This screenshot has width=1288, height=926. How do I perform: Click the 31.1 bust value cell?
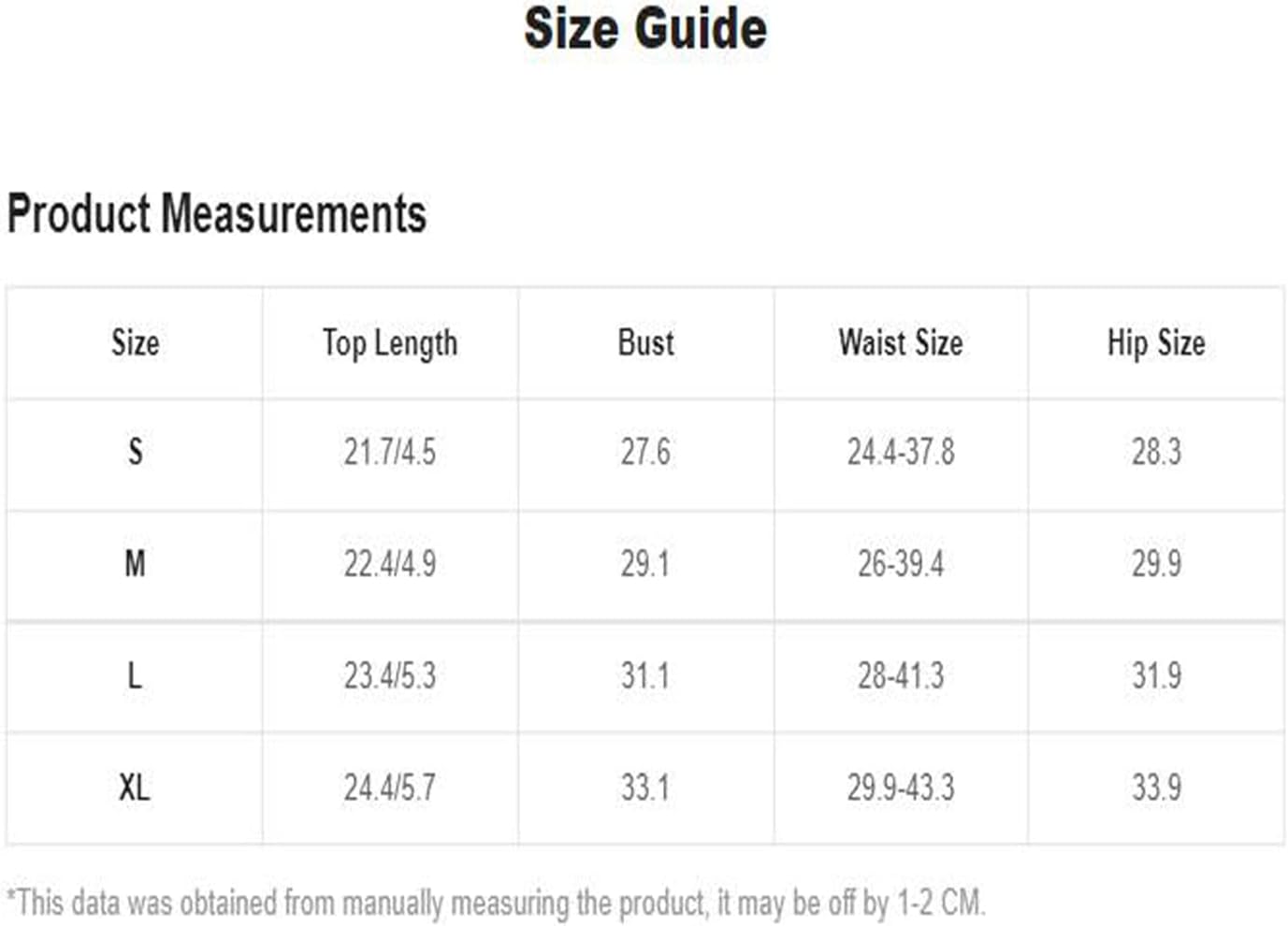tap(645, 675)
